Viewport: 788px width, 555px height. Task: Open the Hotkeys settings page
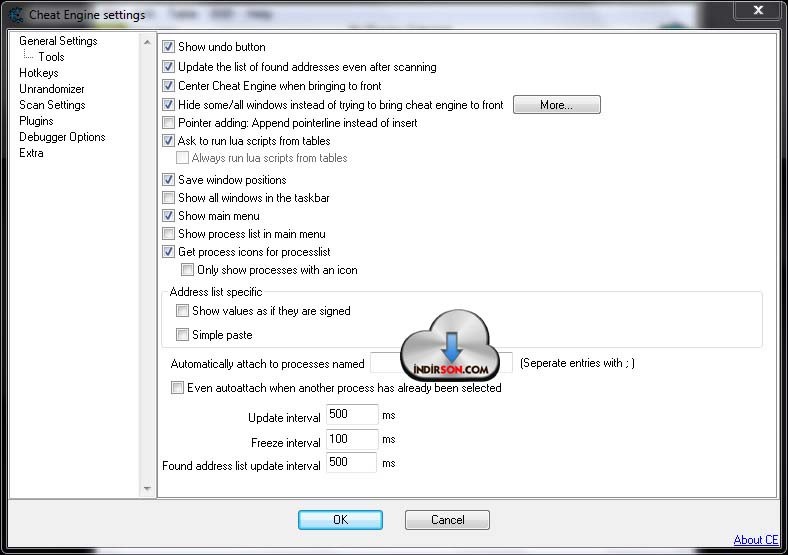pyautogui.click(x=39, y=73)
